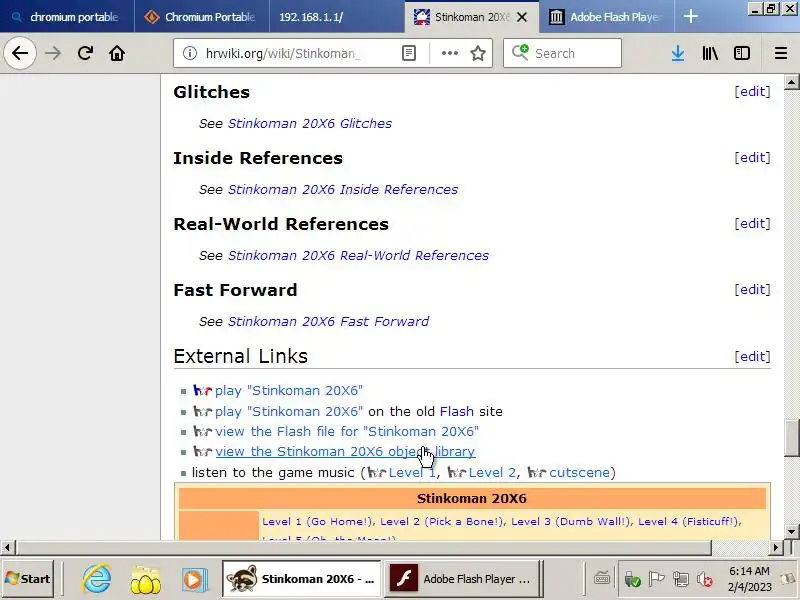Open Action Center flag icon
This screenshot has width=800, height=600.
point(656,579)
